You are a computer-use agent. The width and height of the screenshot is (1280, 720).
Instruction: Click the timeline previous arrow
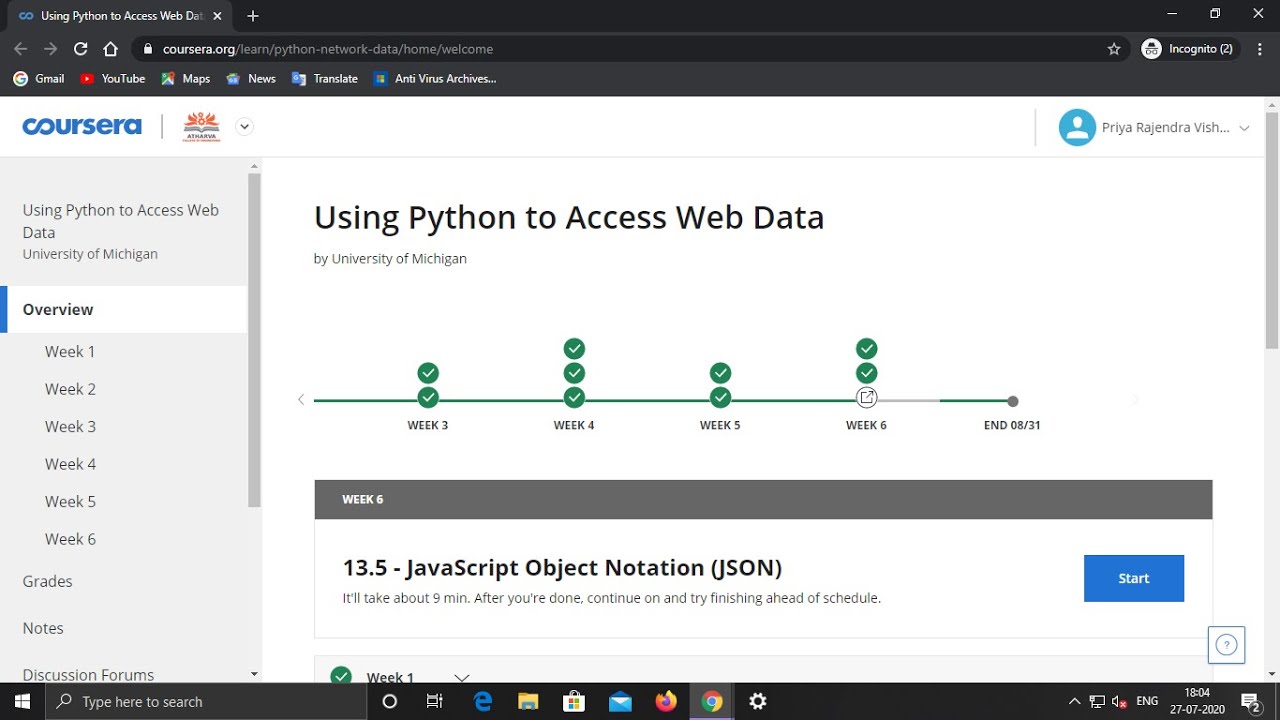point(301,400)
